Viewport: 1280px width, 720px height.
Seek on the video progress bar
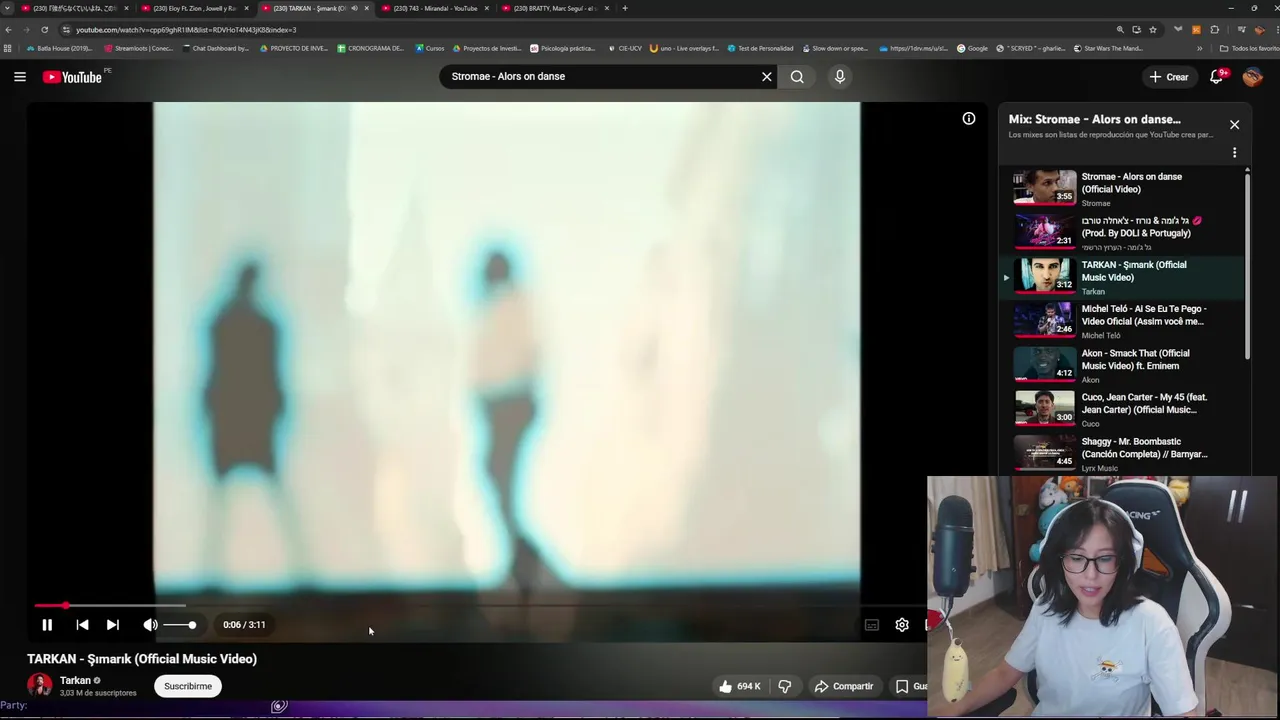[480, 606]
